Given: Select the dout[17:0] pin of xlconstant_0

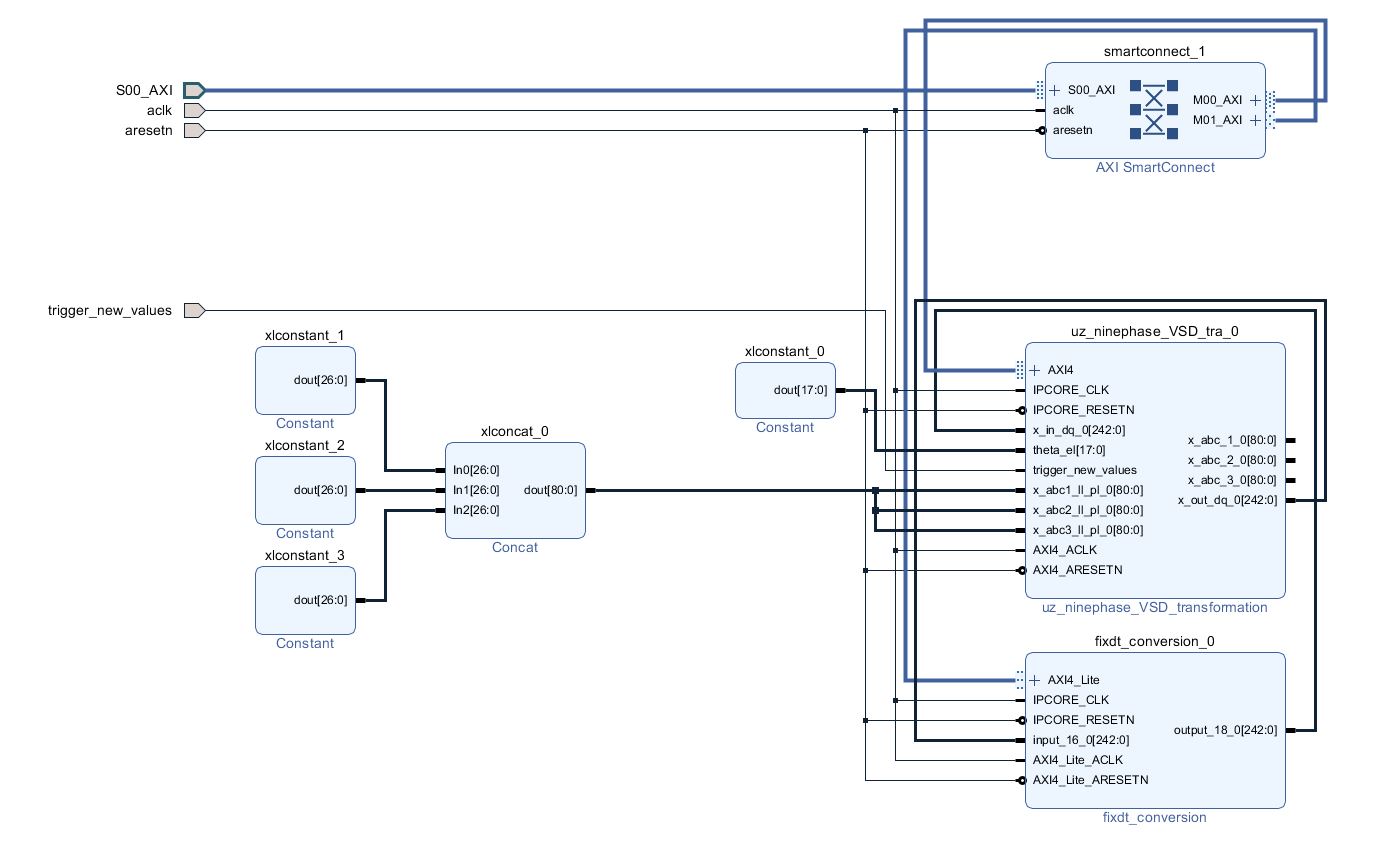Looking at the screenshot, I should [x=800, y=390].
